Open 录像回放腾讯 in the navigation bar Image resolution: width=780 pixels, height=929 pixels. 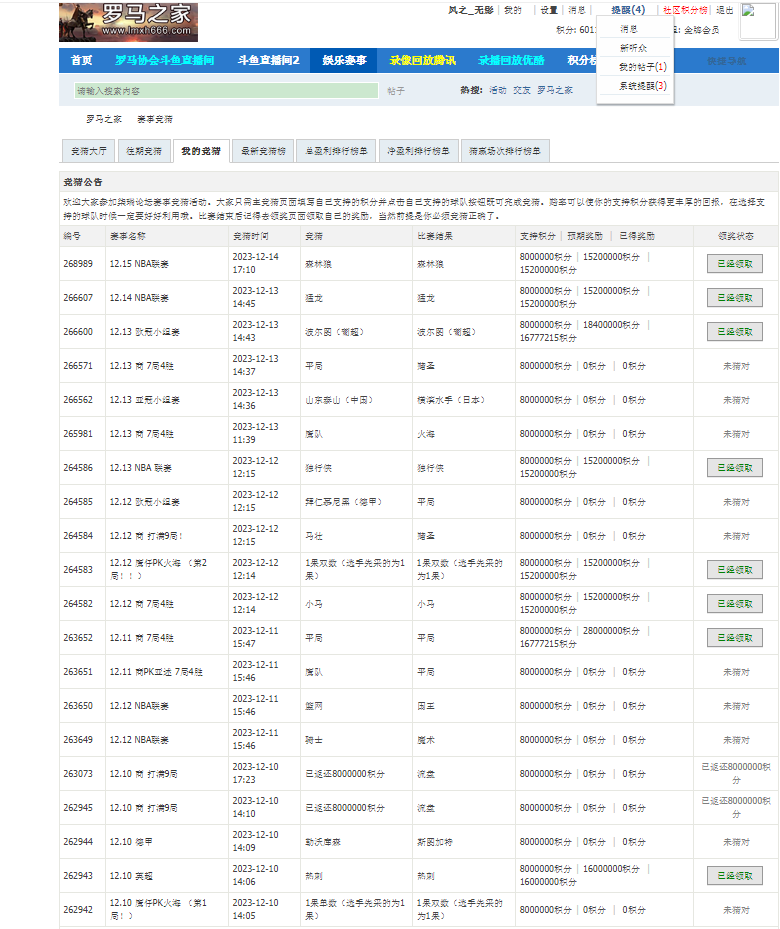point(422,61)
